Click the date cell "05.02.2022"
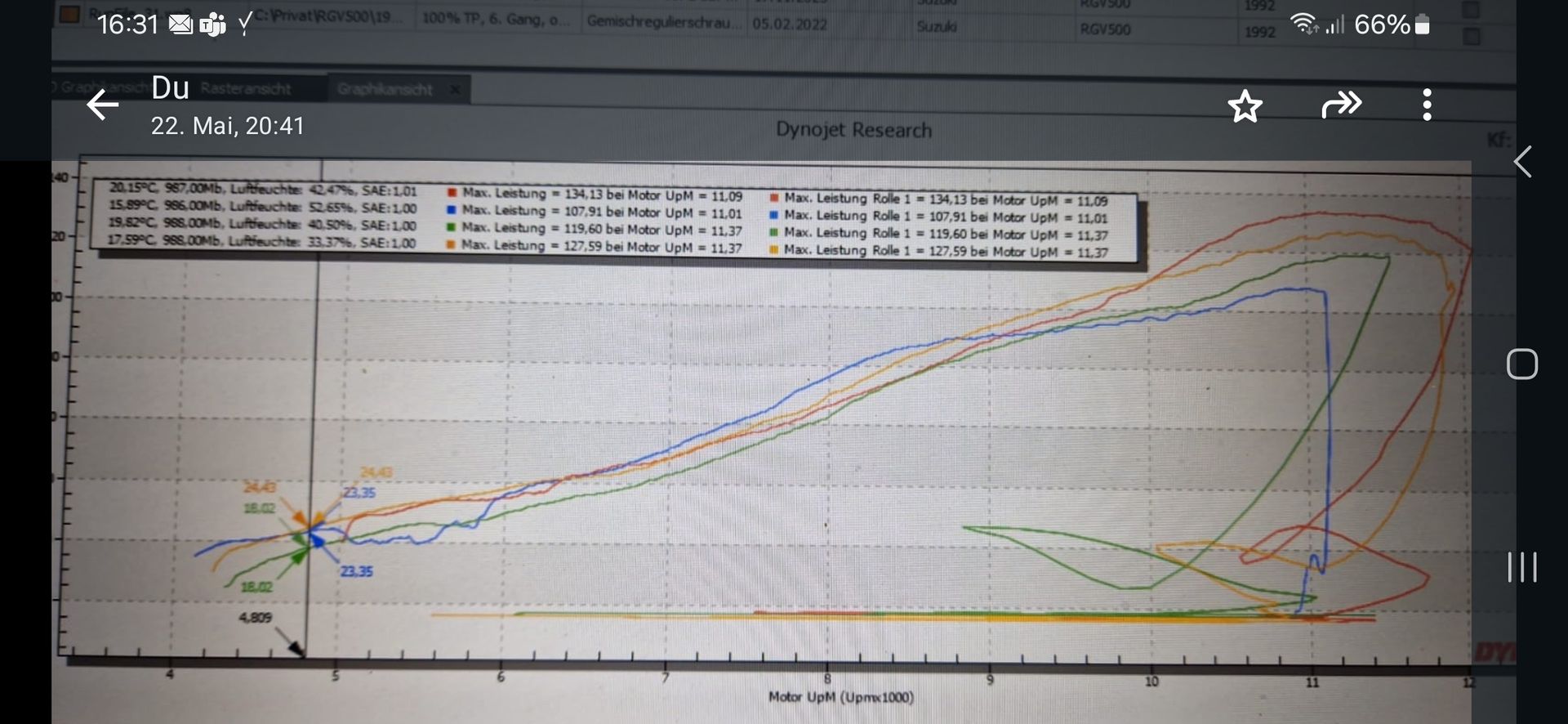 coord(790,24)
